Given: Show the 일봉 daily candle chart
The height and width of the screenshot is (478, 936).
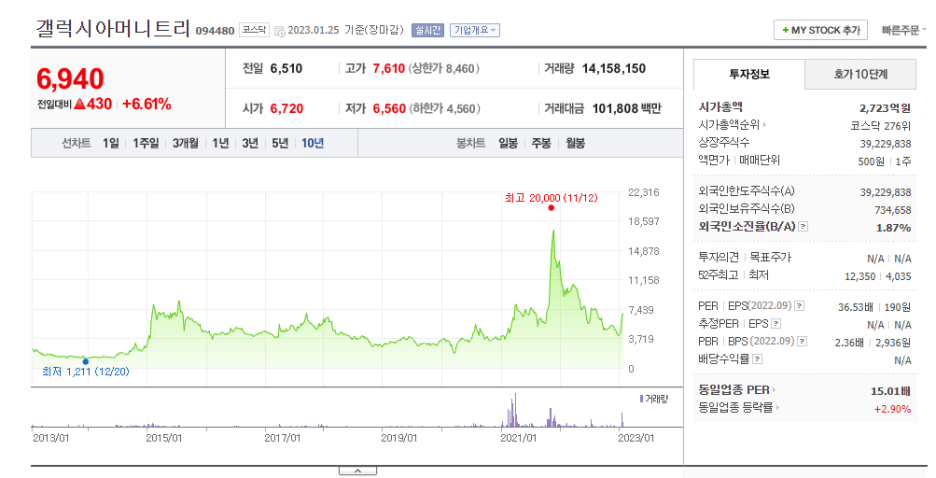Looking at the screenshot, I should tap(508, 143).
